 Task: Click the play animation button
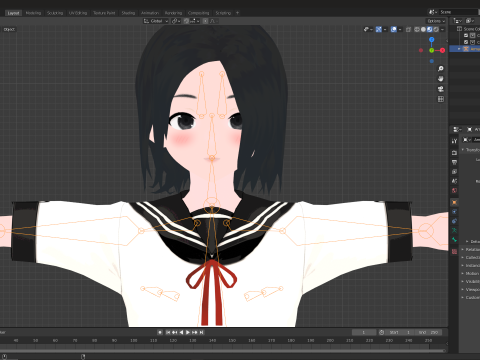pos(188,332)
